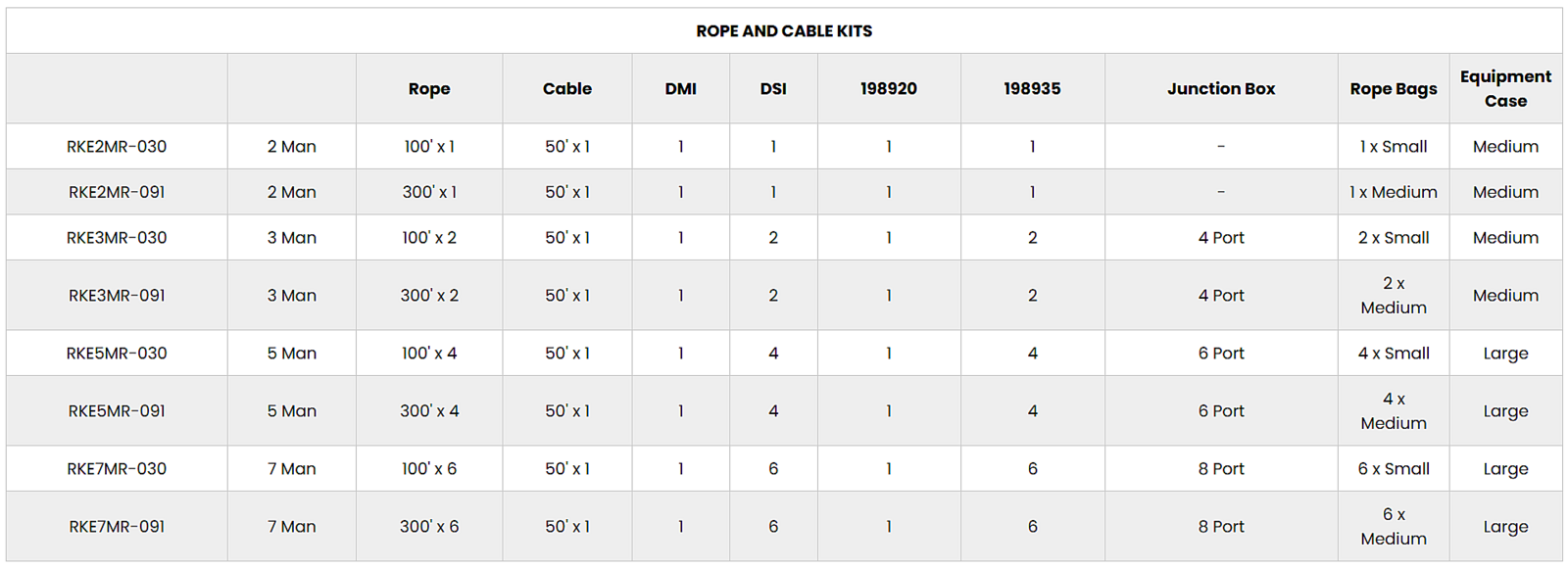Select the 1 x Medium rope bags cell
This screenshot has height=568, width=1568.
pyautogui.click(x=1394, y=193)
